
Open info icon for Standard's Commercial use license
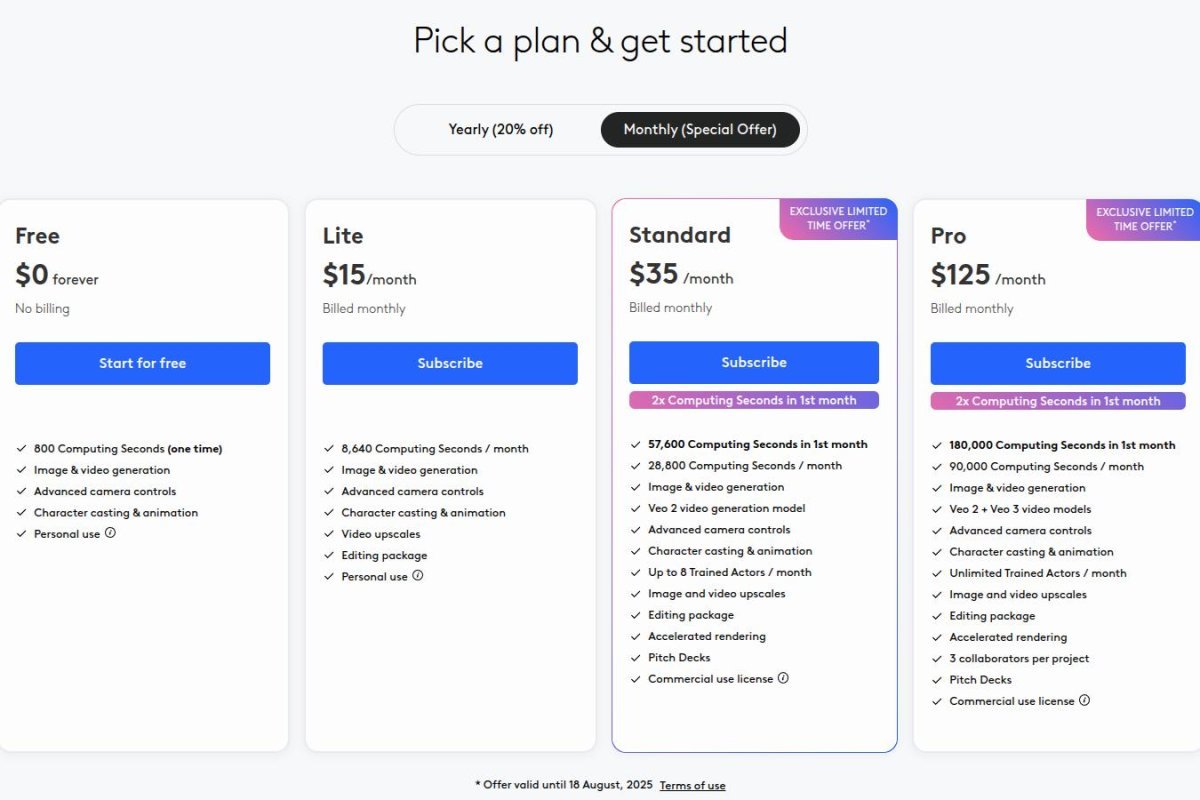(783, 678)
